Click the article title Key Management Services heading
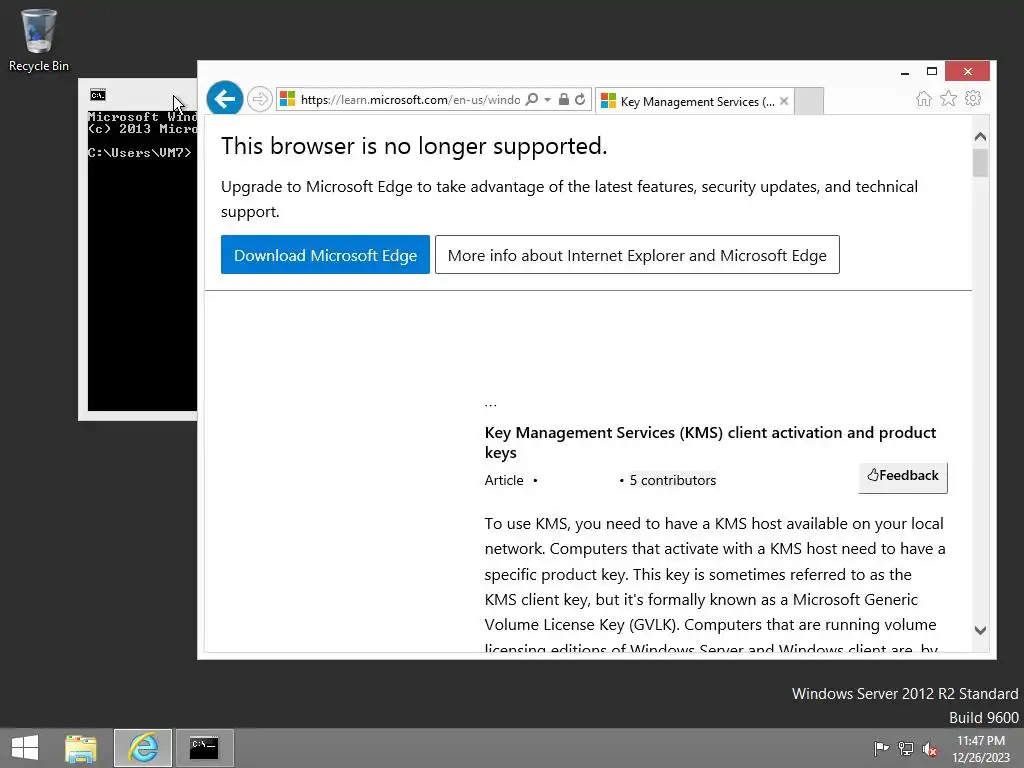This screenshot has width=1024, height=768. (710, 442)
